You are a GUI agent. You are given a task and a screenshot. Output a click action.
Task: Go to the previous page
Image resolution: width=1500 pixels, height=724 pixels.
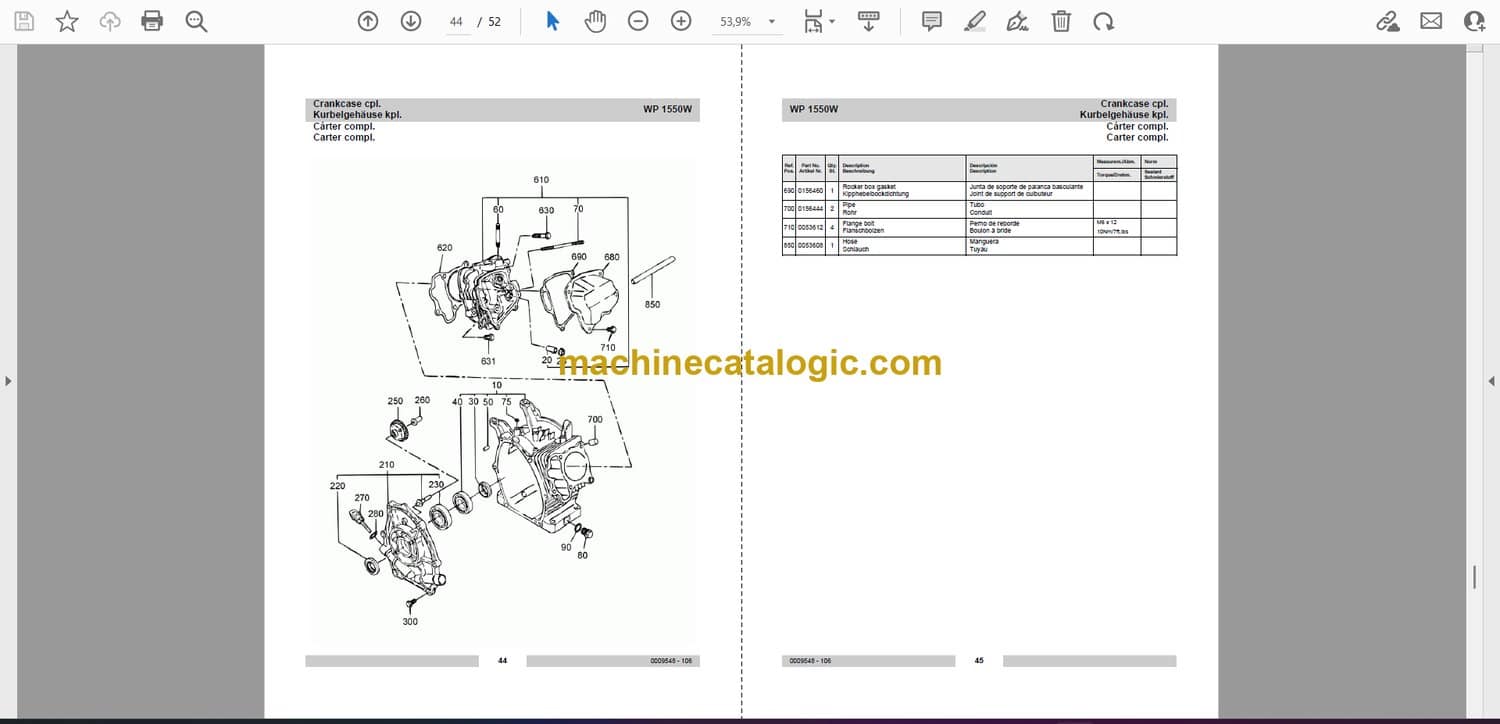pyautogui.click(x=368, y=21)
